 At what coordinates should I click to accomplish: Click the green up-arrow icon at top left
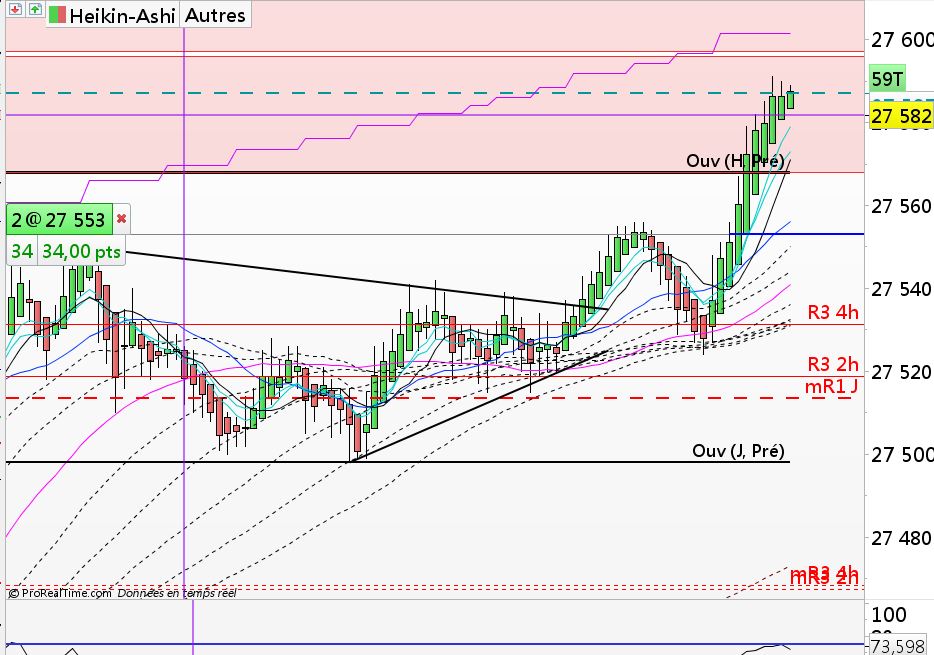point(35,8)
